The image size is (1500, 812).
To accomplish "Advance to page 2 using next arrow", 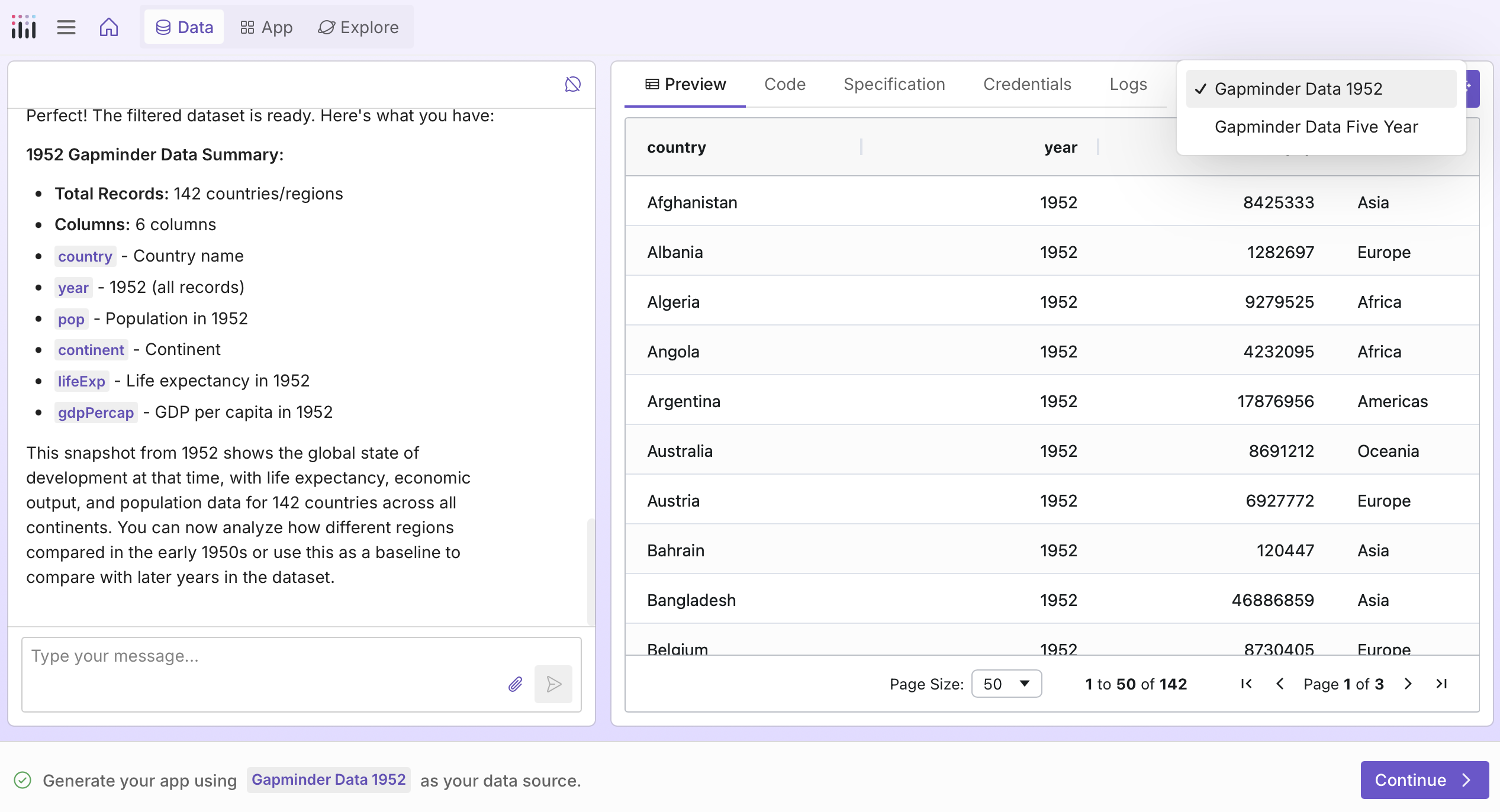I will 1408,684.
